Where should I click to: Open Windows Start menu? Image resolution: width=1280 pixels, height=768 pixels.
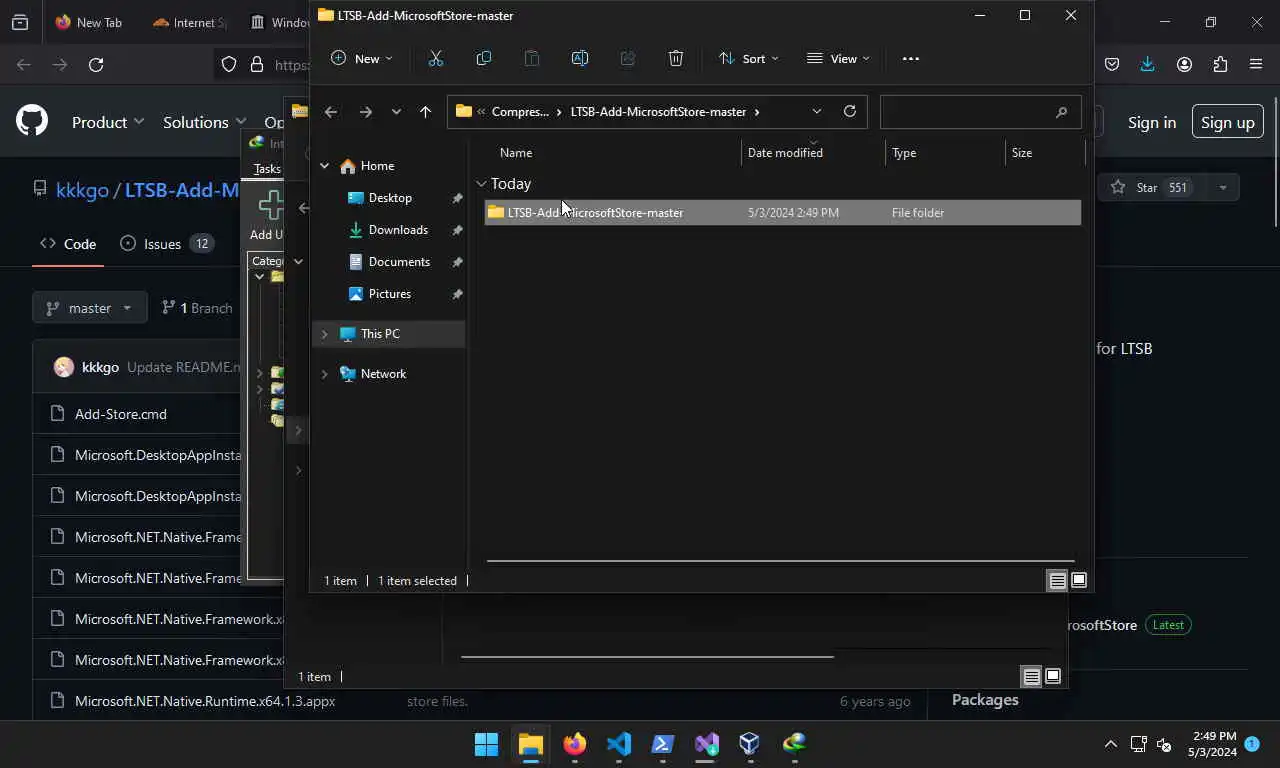point(486,744)
